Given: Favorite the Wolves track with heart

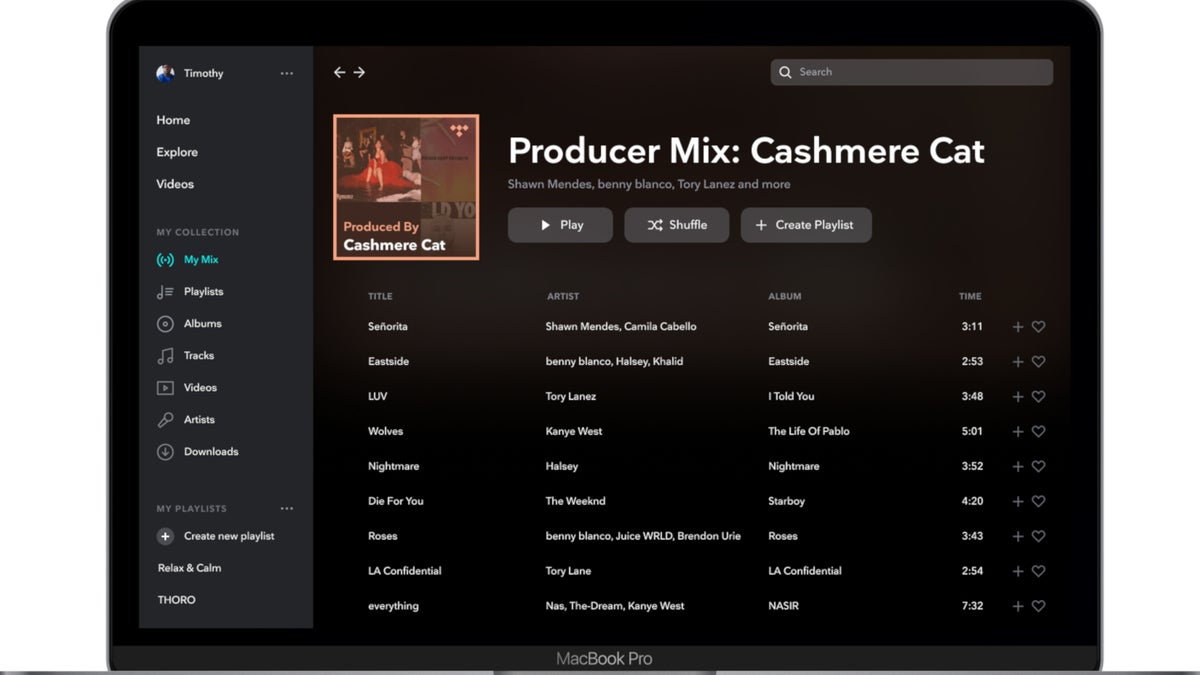Looking at the screenshot, I should pos(1038,431).
